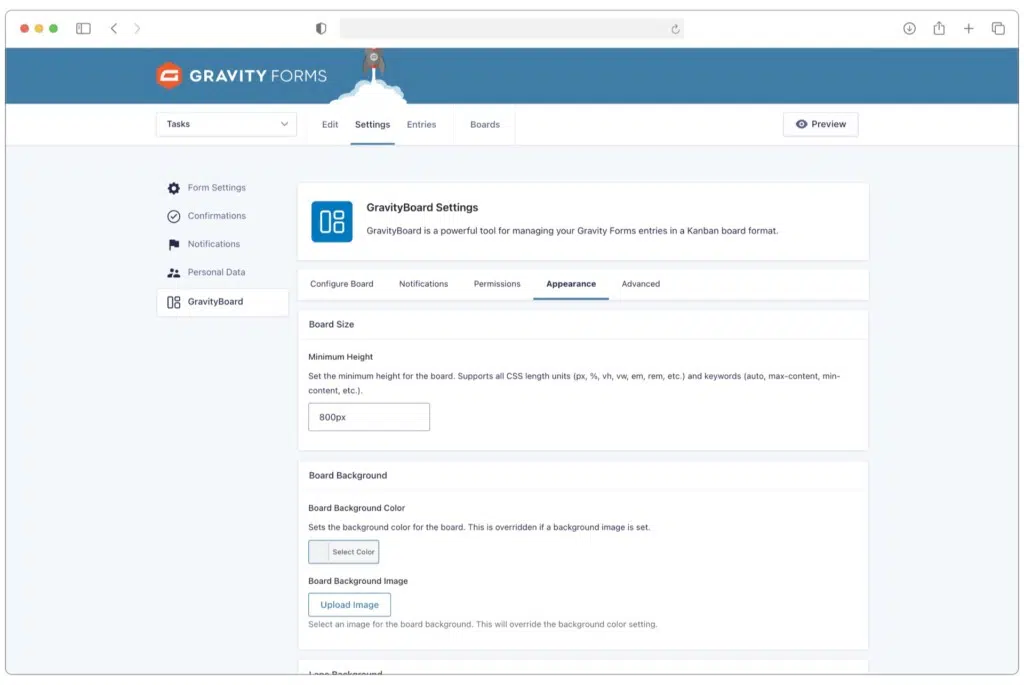The image size is (1024, 685).
Task: Open Form Settings sidebar link
Action: [217, 188]
